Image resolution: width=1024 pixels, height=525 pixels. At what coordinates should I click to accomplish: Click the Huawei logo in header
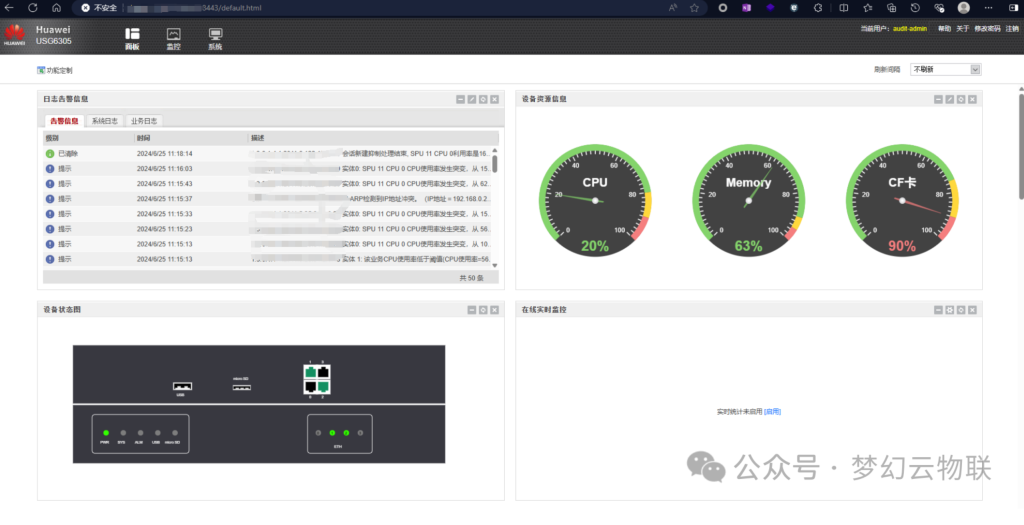(14, 35)
